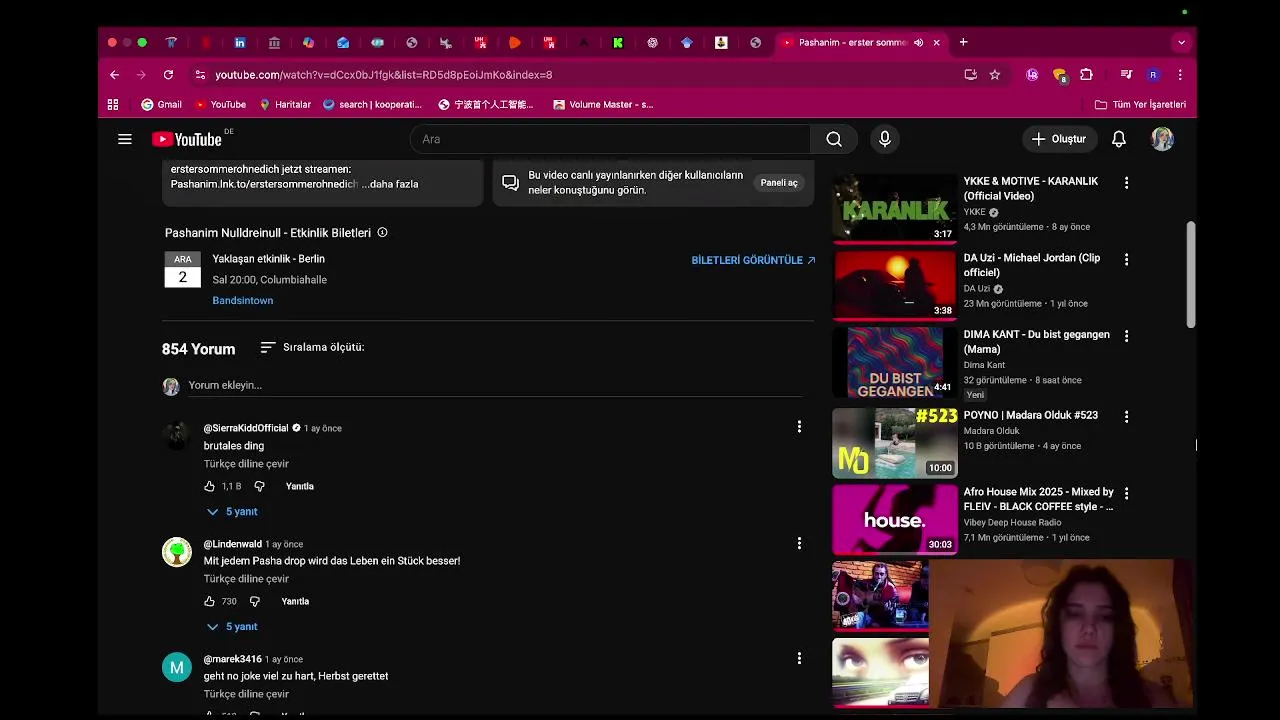Open the Haritalar bookmark
Image resolution: width=1280 pixels, height=720 pixels.
pos(285,104)
